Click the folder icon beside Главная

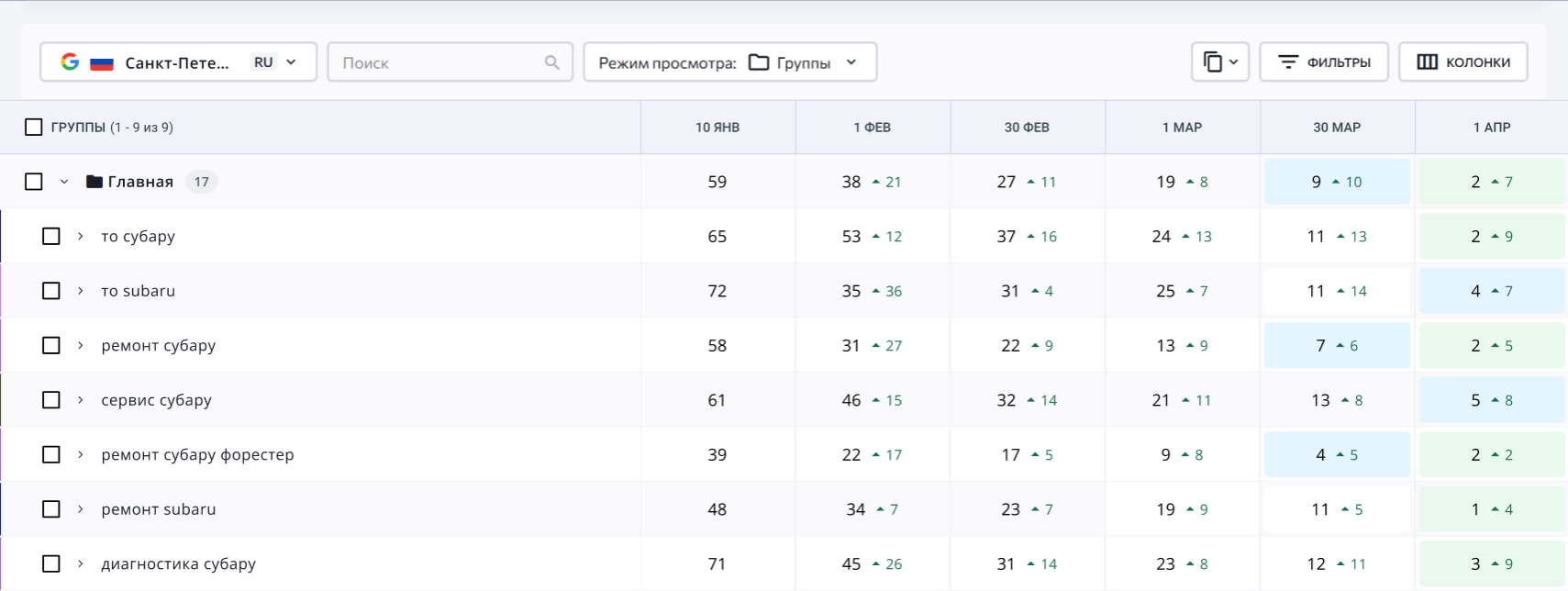coord(94,182)
